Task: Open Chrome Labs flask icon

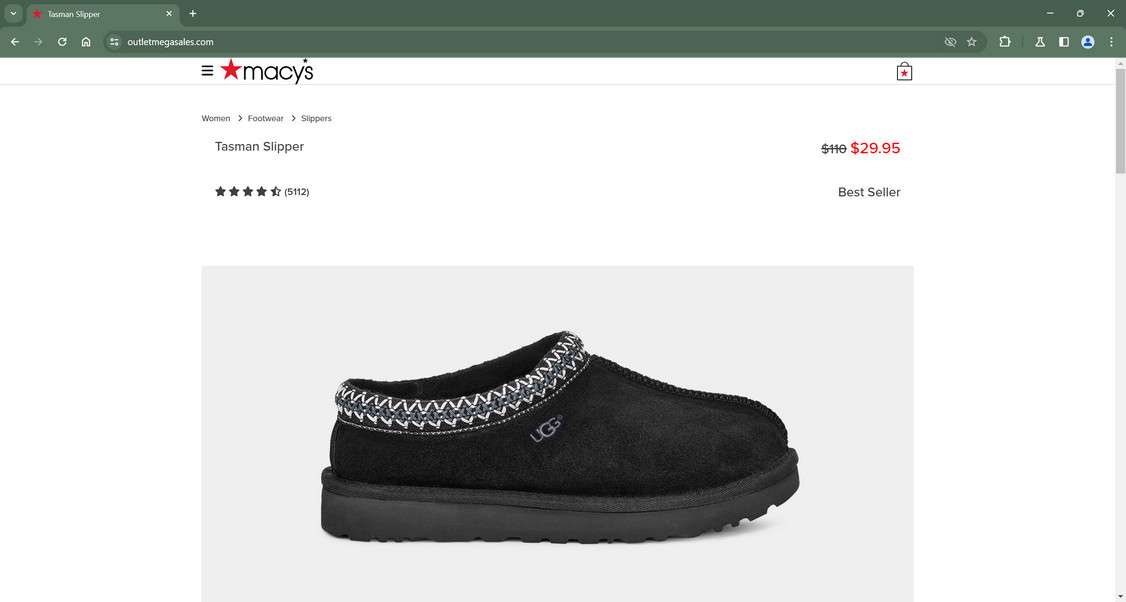Action: click(1040, 42)
